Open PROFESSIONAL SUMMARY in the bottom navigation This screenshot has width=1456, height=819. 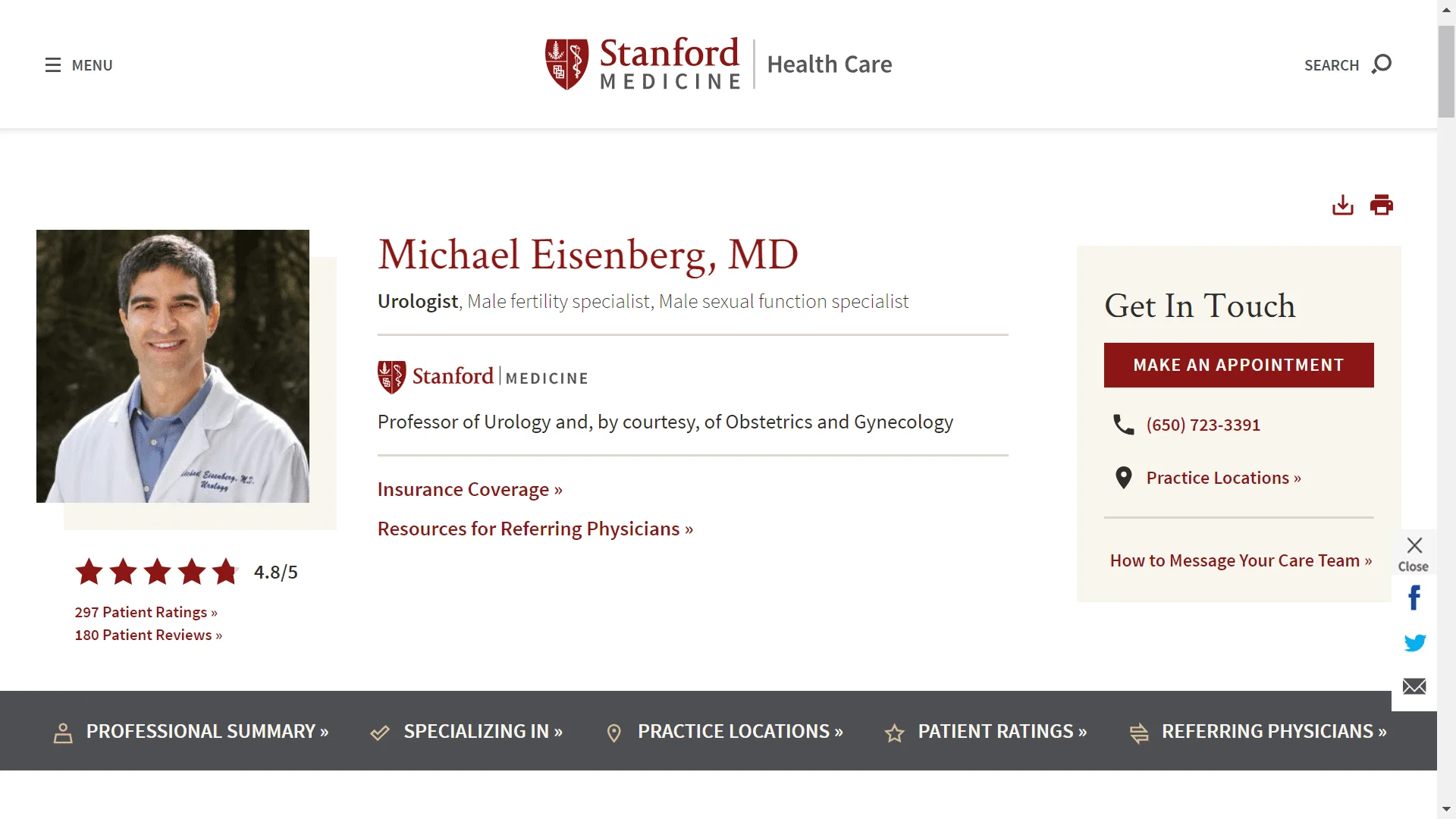[x=207, y=731]
